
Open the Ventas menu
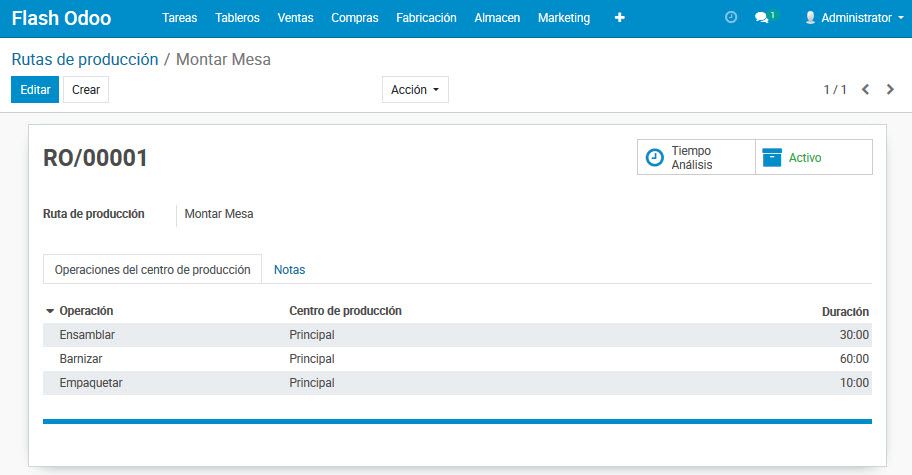tap(295, 18)
